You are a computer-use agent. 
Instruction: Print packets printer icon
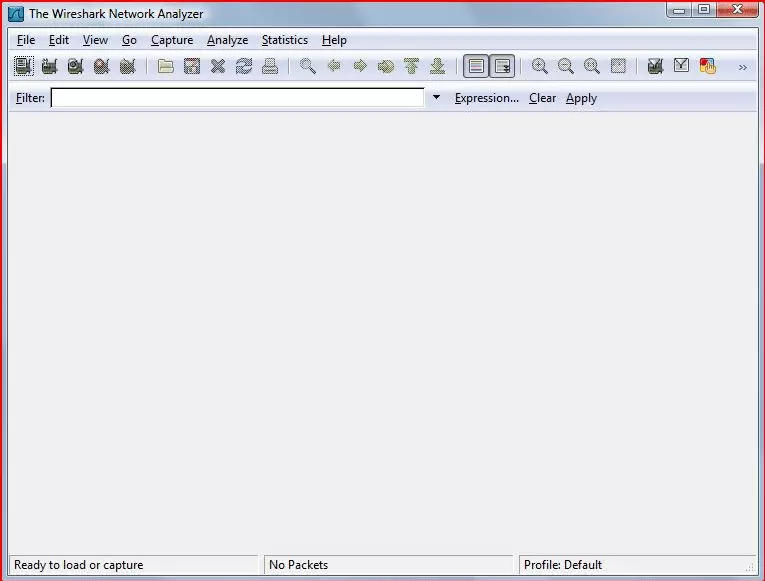click(270, 66)
